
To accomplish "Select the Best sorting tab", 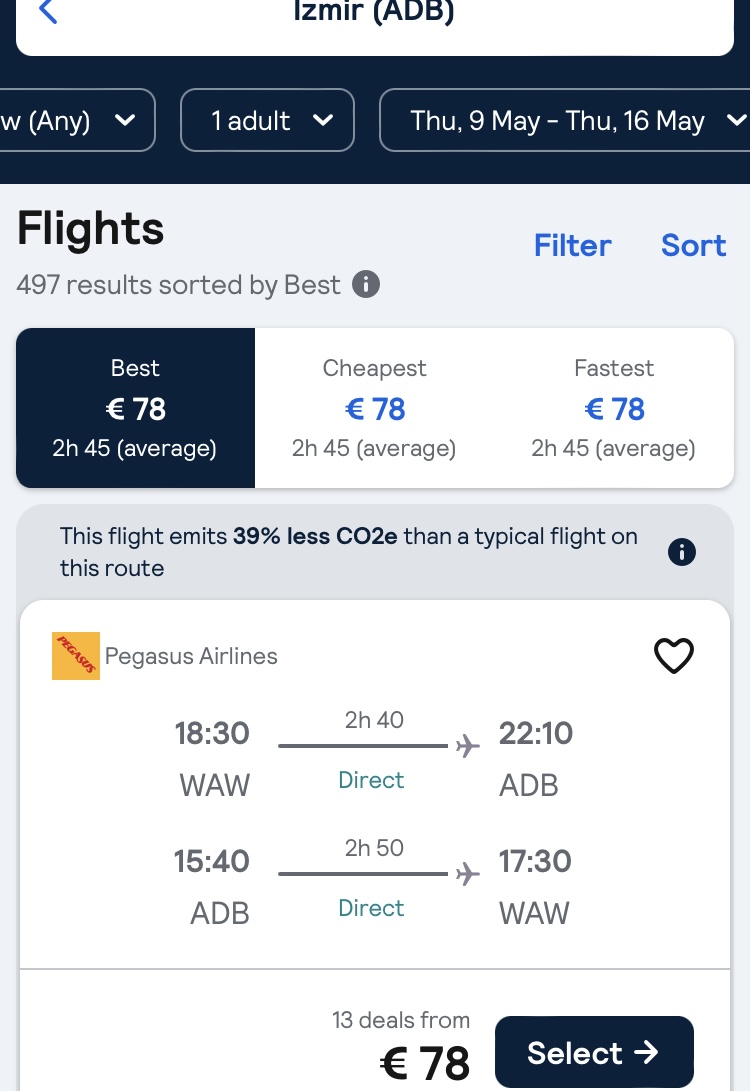I will click(136, 408).
